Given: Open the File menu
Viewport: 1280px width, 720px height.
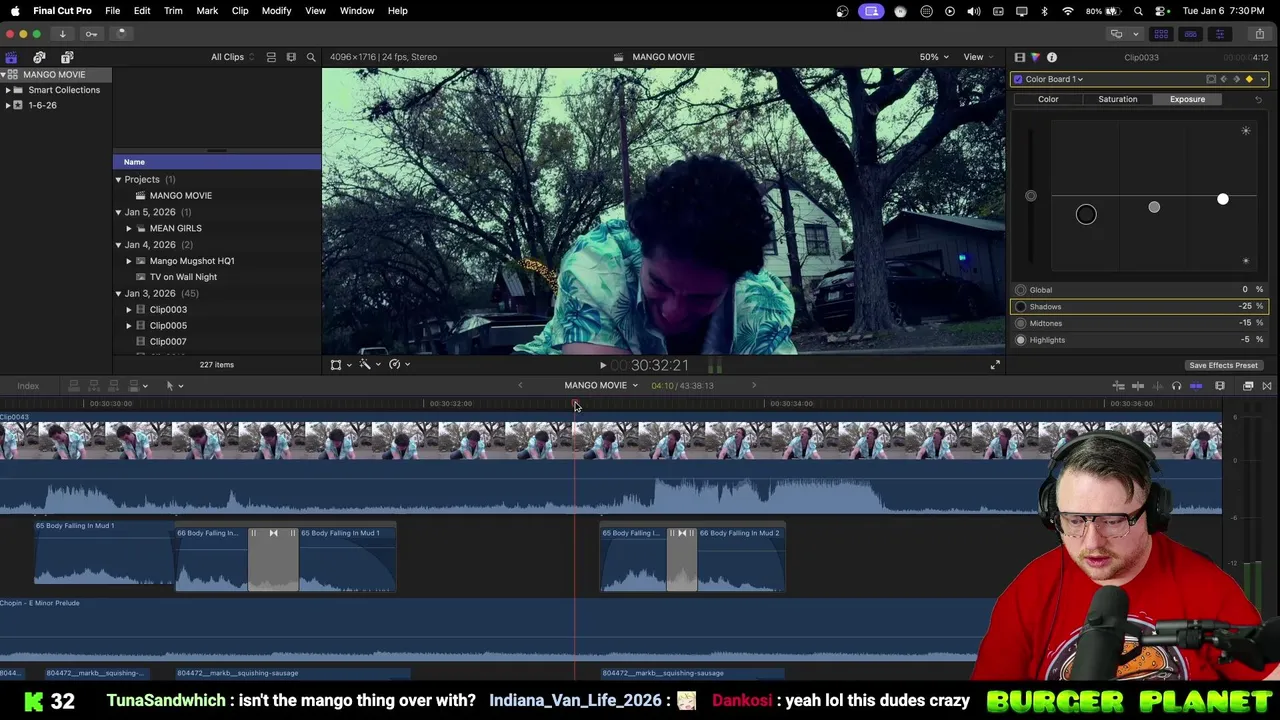Looking at the screenshot, I should click(x=112, y=11).
